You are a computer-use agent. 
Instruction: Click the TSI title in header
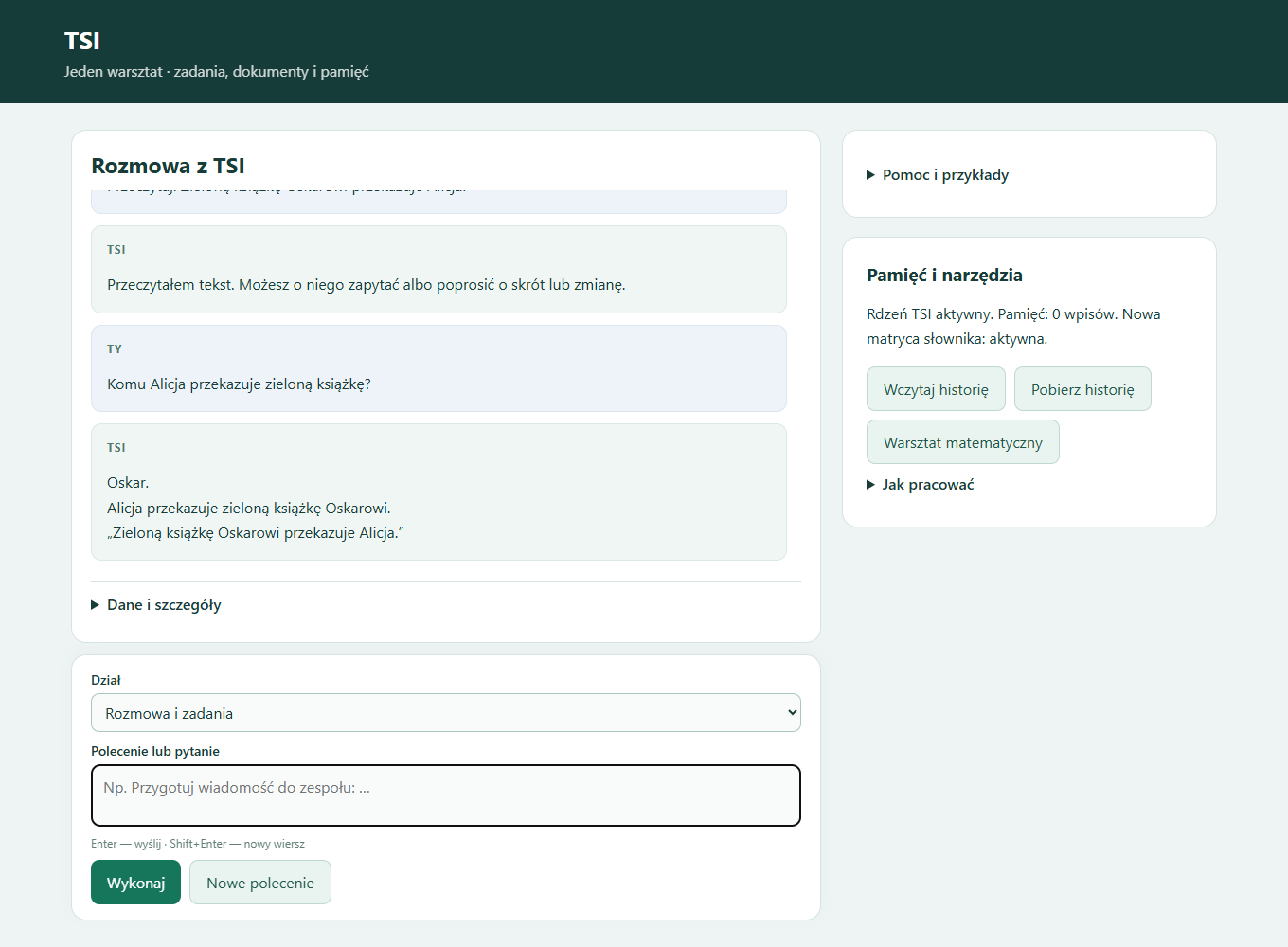82,41
